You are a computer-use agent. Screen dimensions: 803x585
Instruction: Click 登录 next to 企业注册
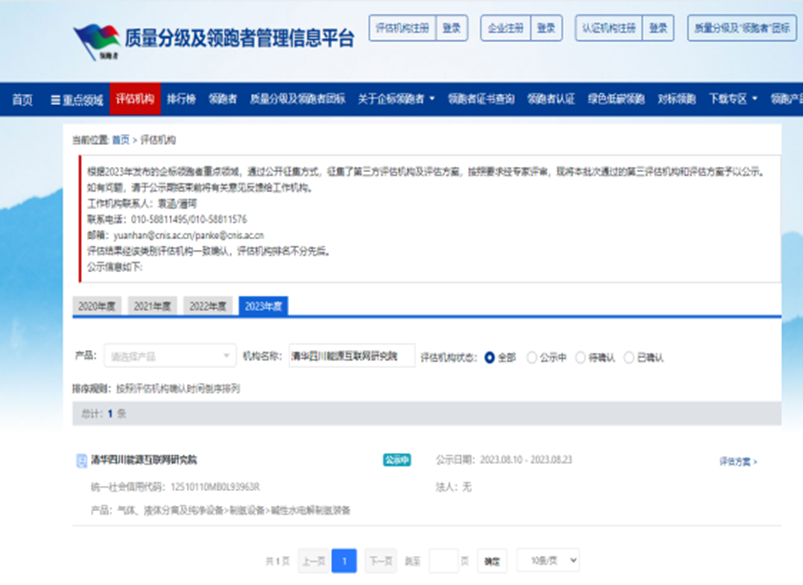pos(546,28)
